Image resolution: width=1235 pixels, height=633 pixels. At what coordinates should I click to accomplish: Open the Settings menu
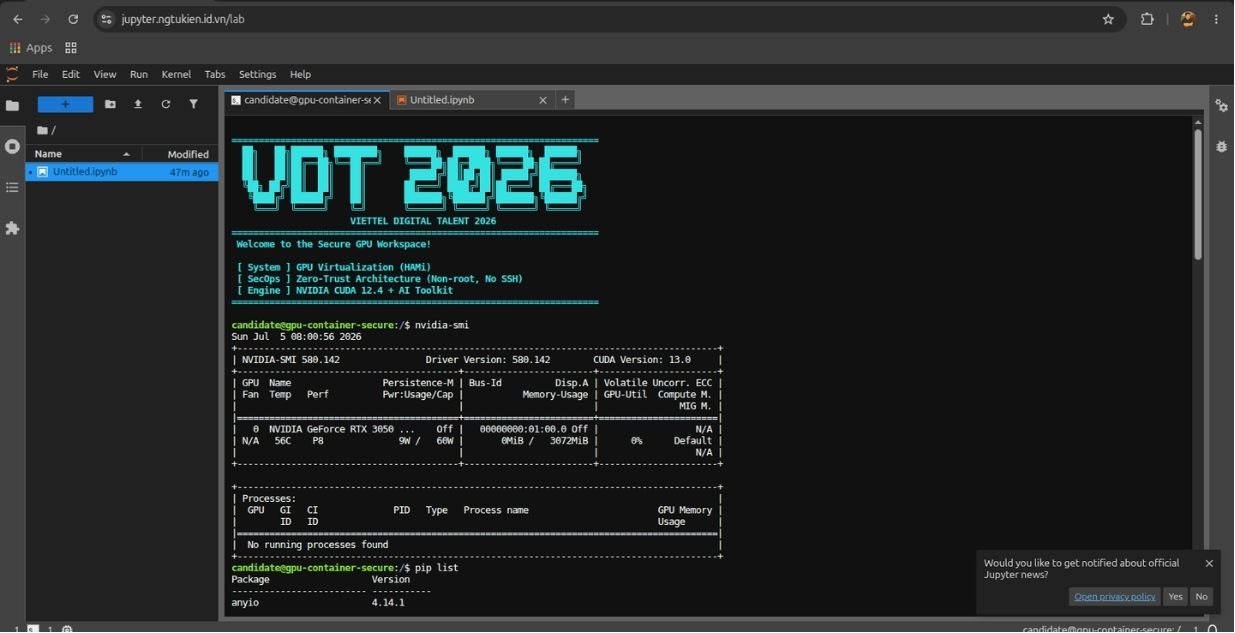[x=257, y=74]
